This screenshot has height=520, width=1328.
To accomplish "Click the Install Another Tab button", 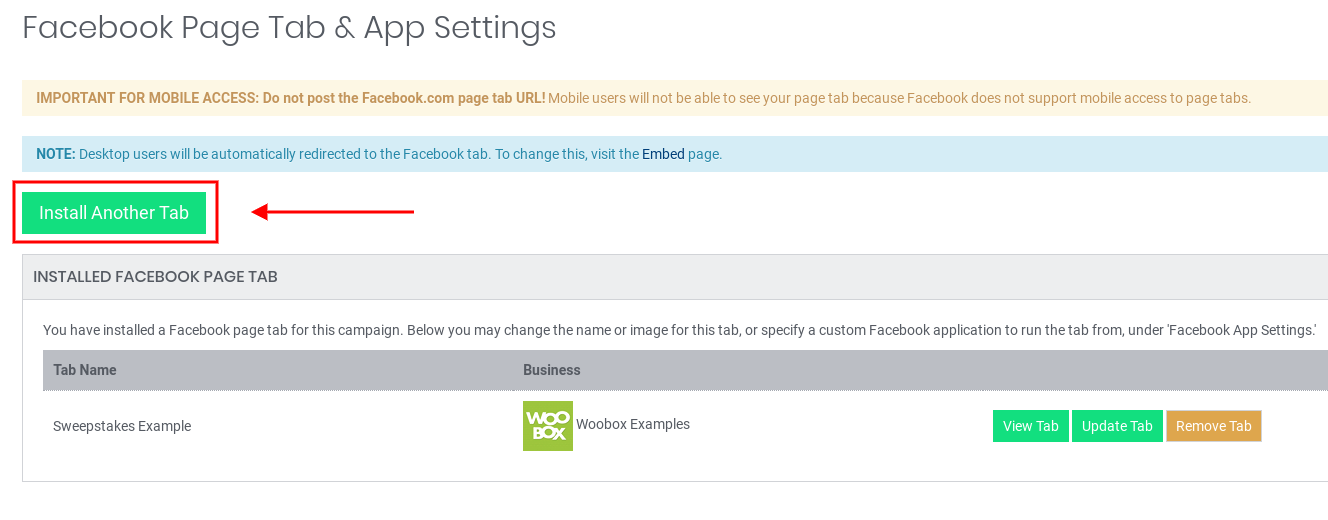I will (x=114, y=213).
